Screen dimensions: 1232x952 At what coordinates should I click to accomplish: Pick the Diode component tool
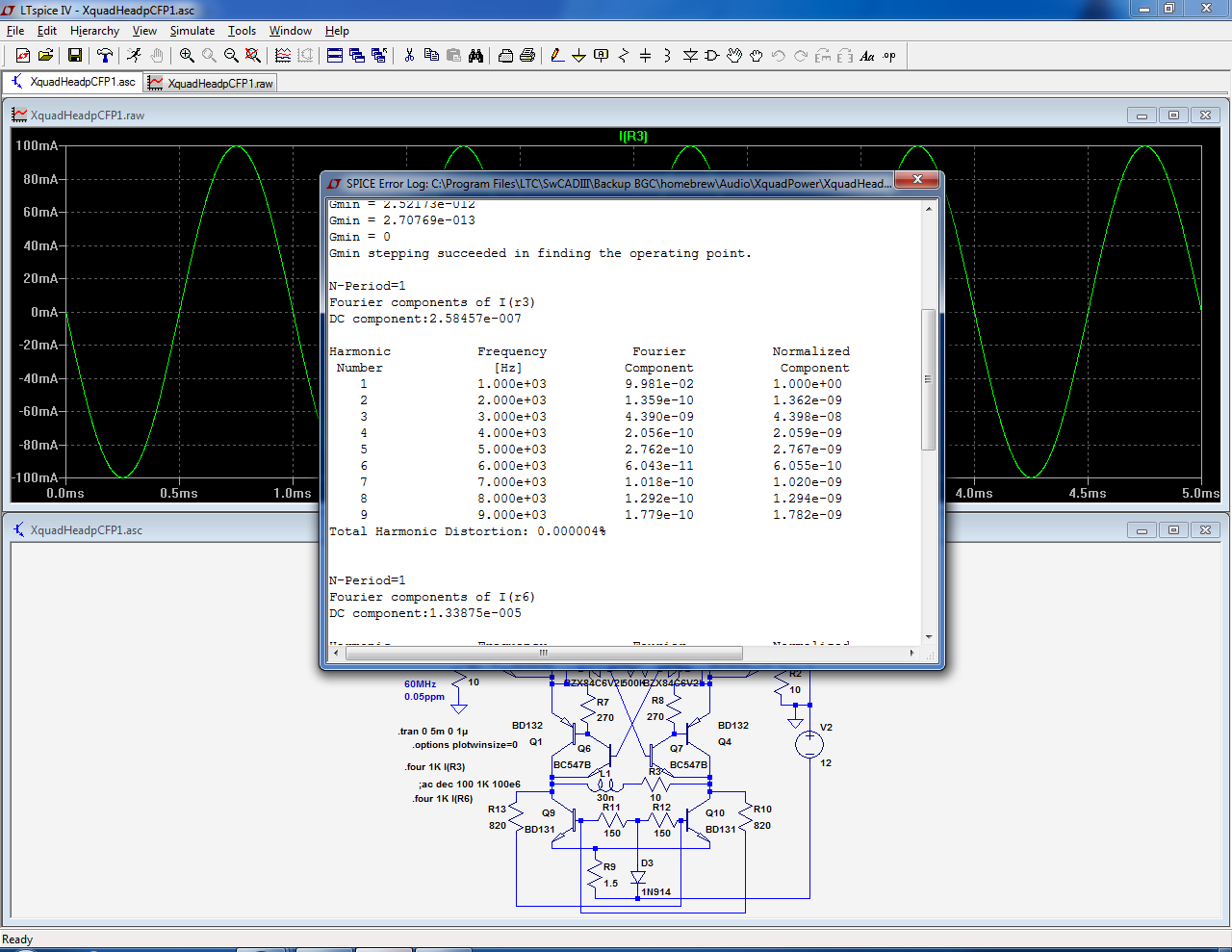point(690,56)
